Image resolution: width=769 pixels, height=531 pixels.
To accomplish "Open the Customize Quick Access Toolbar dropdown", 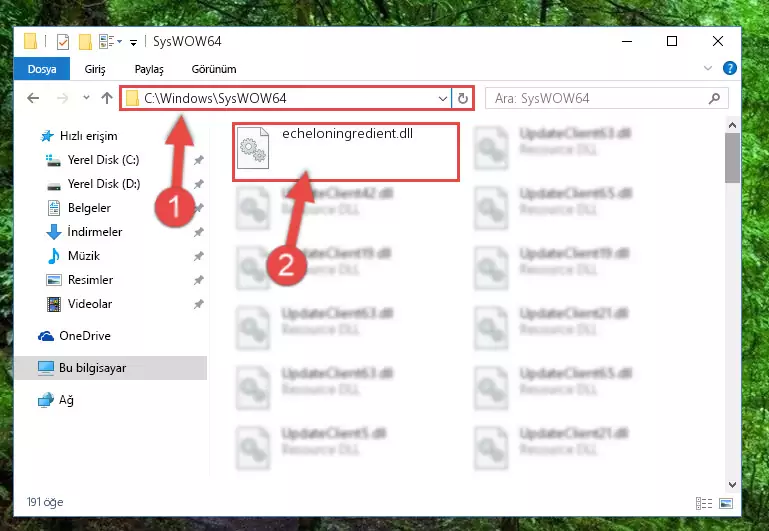I will [133, 43].
